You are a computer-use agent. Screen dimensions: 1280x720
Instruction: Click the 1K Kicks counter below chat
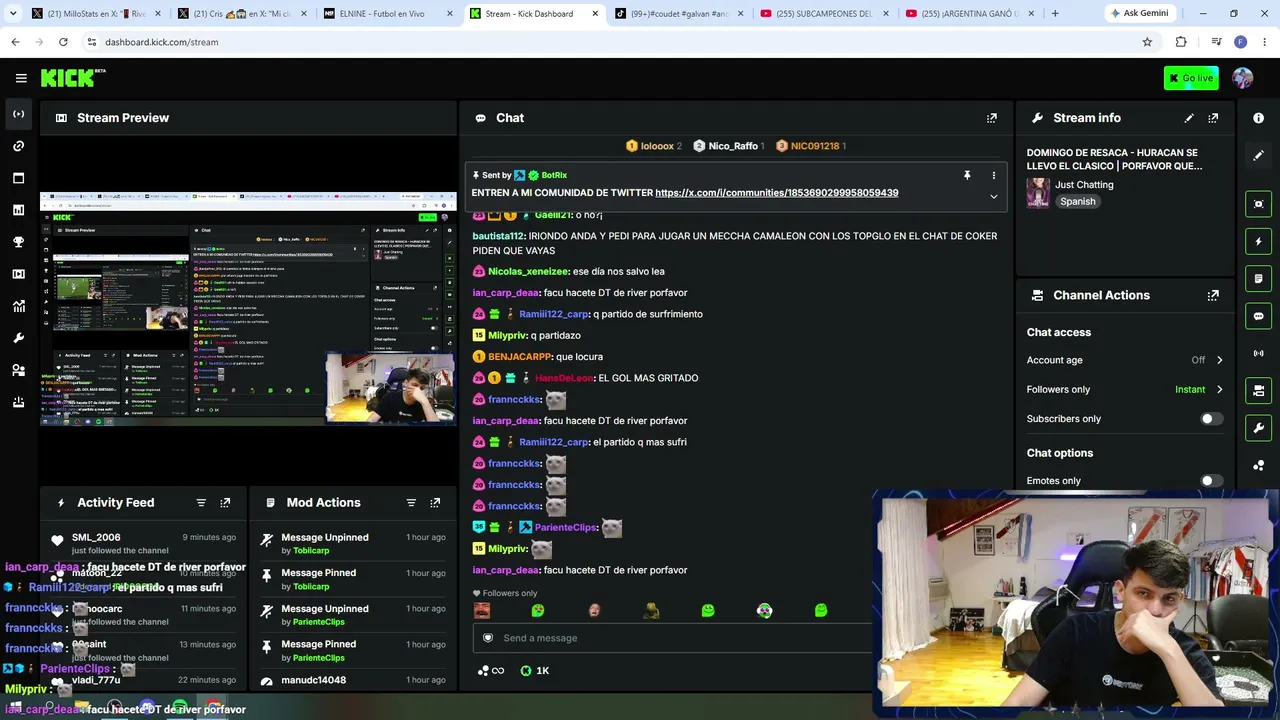[535, 671]
